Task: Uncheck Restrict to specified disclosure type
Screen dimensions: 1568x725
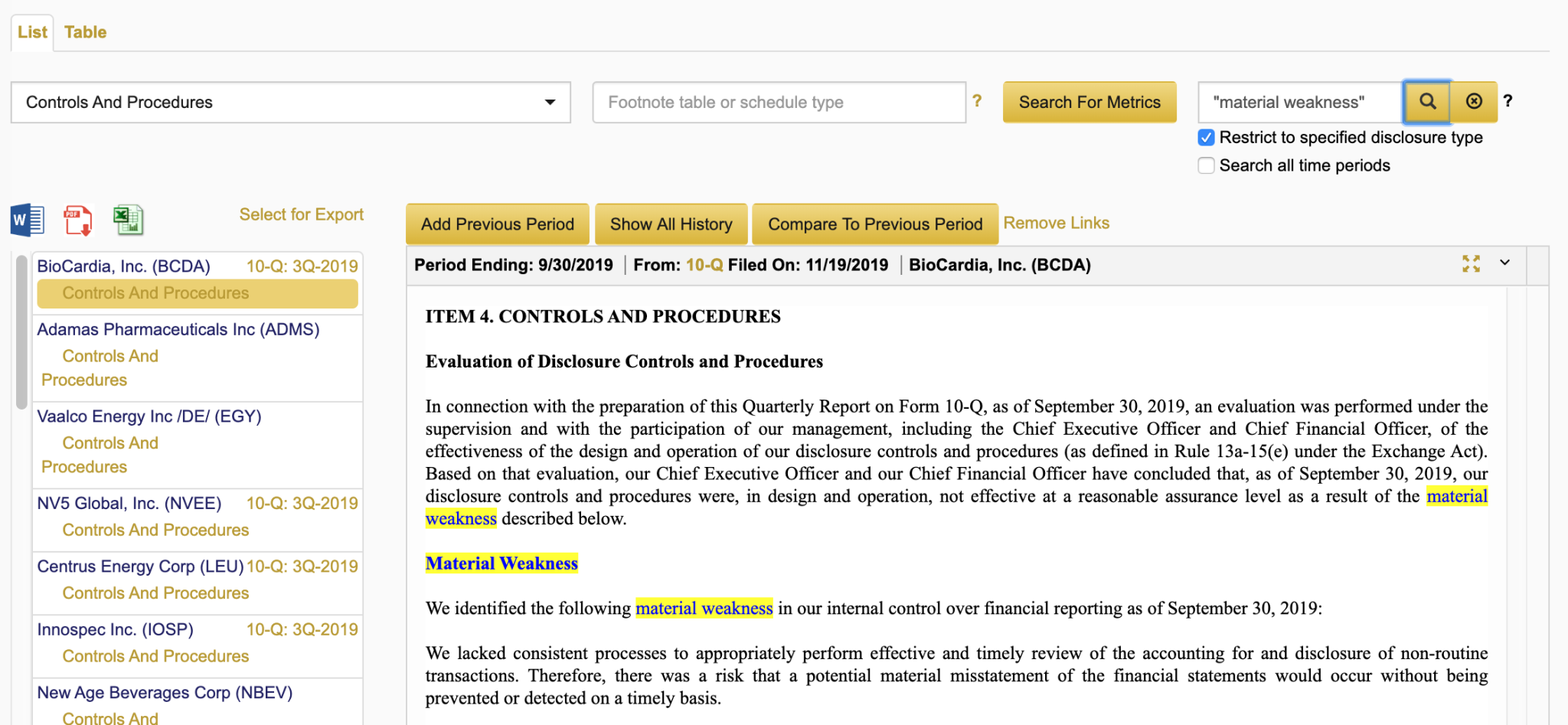Action: coord(1207,138)
